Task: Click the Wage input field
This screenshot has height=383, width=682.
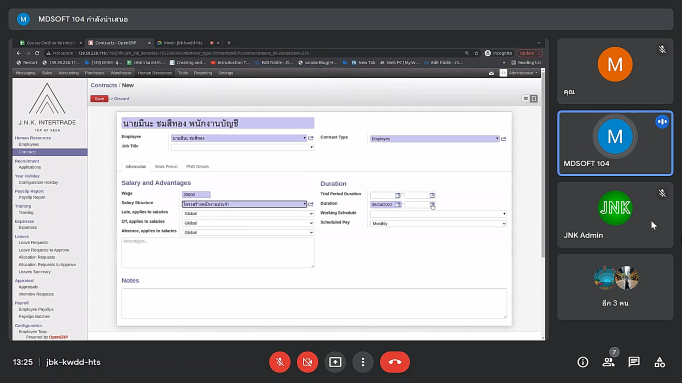Action: point(196,194)
